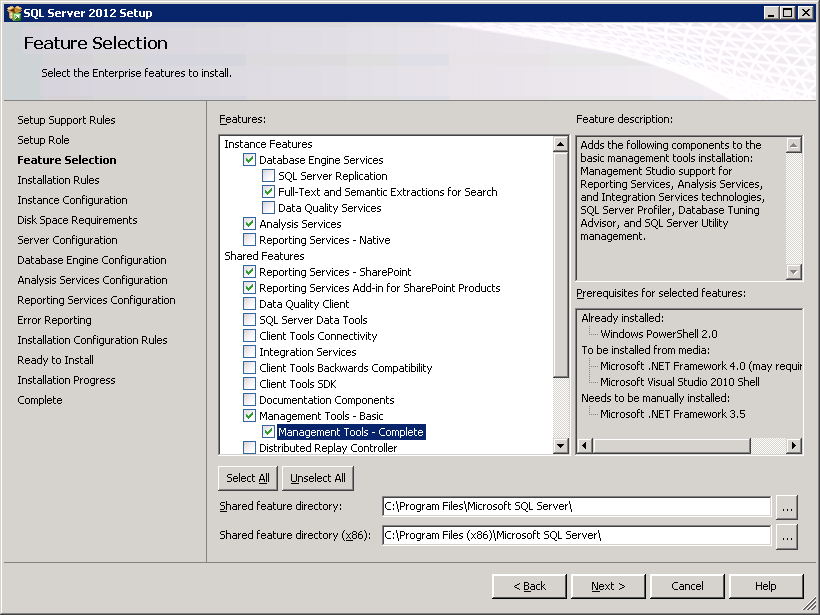Proceed with the Next button
Screen dimensions: 820x615
coord(608,586)
